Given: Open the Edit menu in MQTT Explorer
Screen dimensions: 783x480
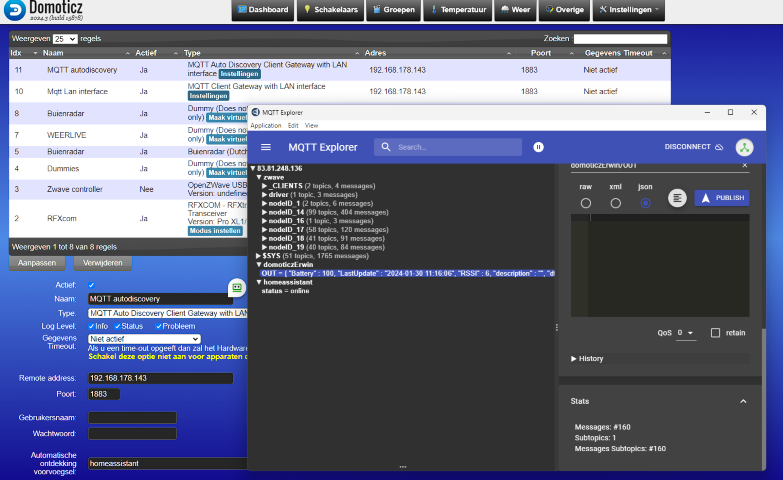Looking at the screenshot, I should 293,126.
